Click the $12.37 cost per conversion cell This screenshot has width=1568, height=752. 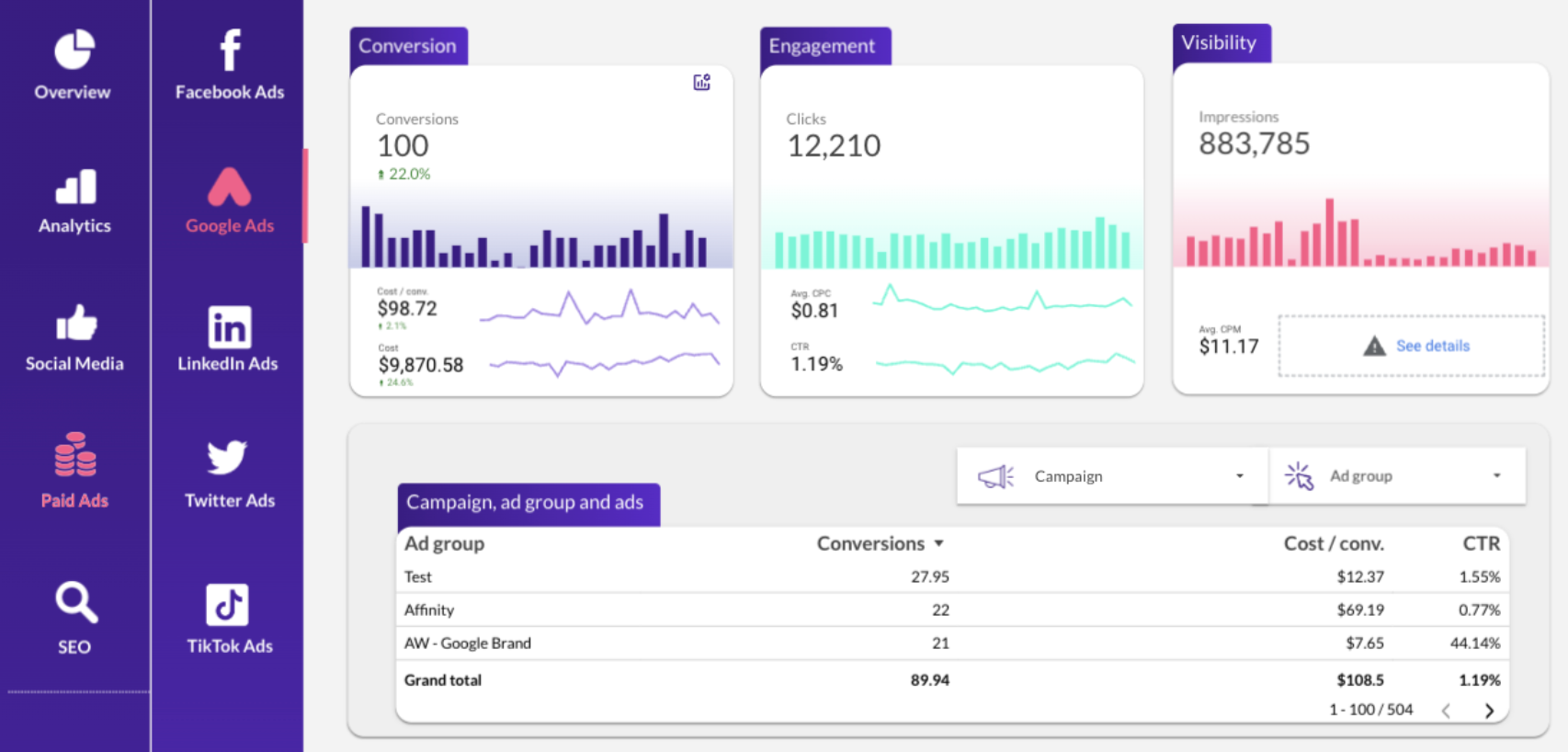[x=1360, y=577]
